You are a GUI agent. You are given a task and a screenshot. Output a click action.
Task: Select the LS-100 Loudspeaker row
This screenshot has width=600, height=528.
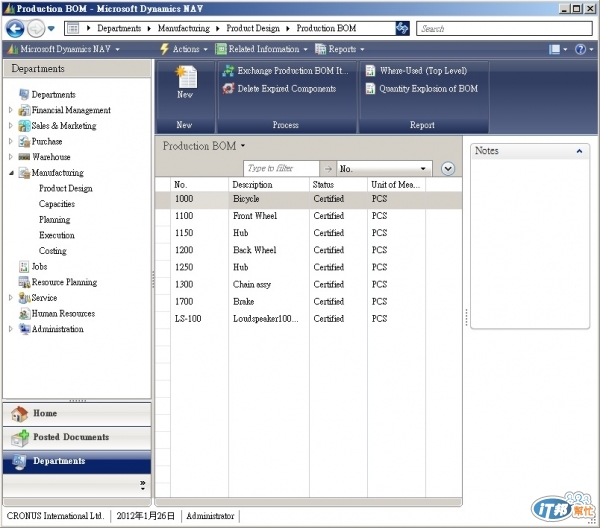(309, 319)
